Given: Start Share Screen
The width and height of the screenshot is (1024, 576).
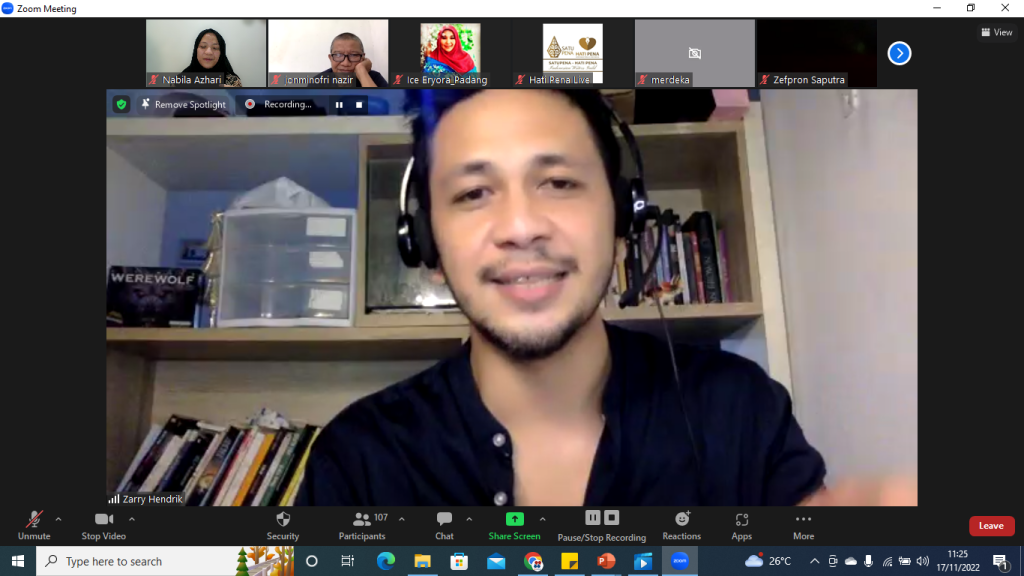Looking at the screenshot, I should click(x=515, y=526).
